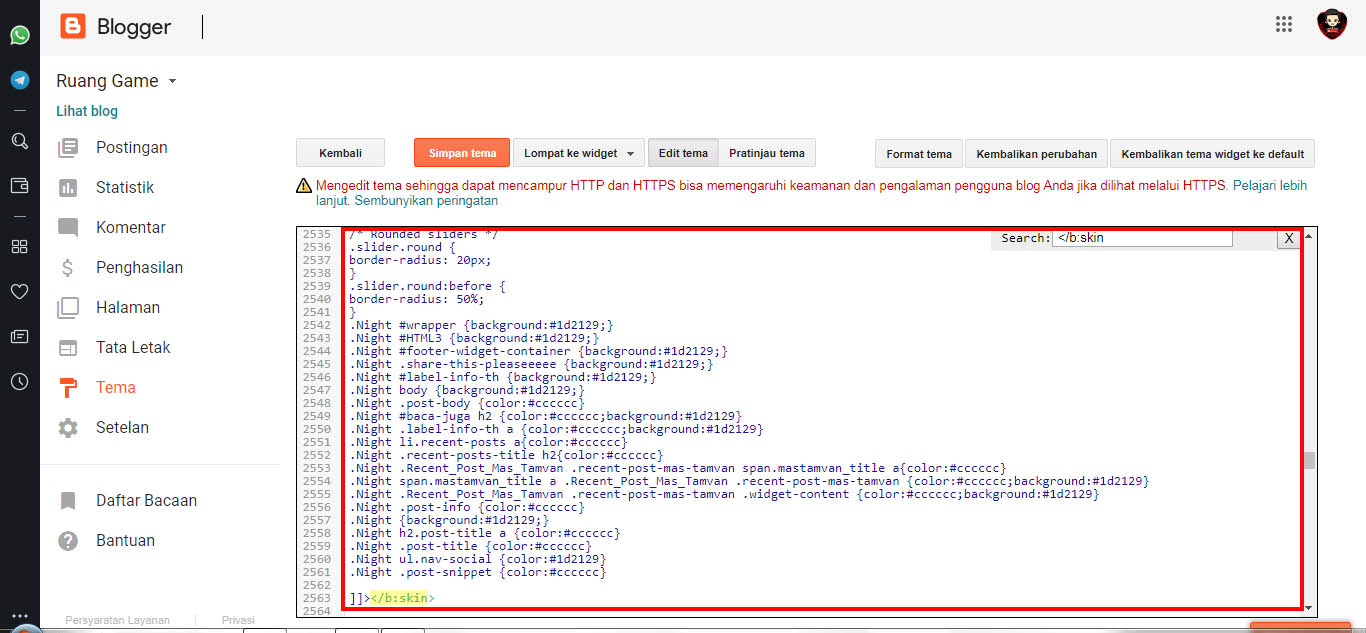The height and width of the screenshot is (633, 1366).
Task: Click the heart bookmarks icon in sidebar
Action: coord(19,292)
